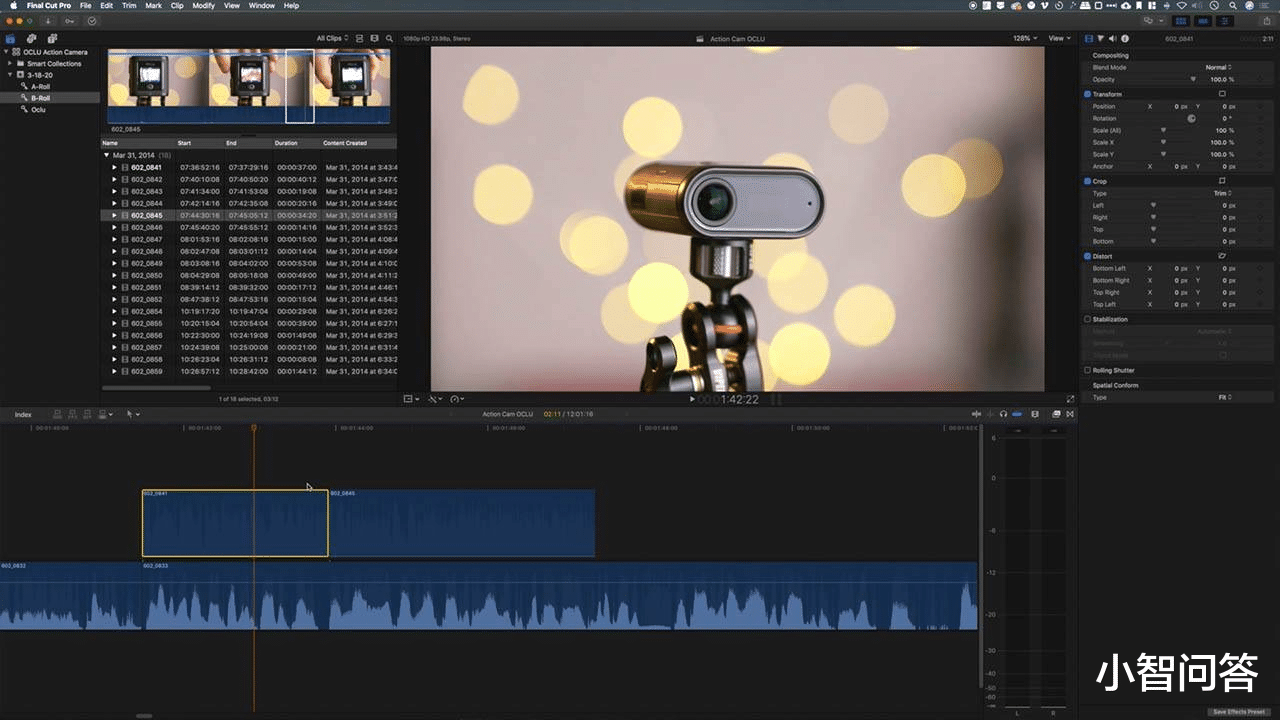Click the timeline Index button
This screenshot has width=1280, height=720.
click(23, 414)
